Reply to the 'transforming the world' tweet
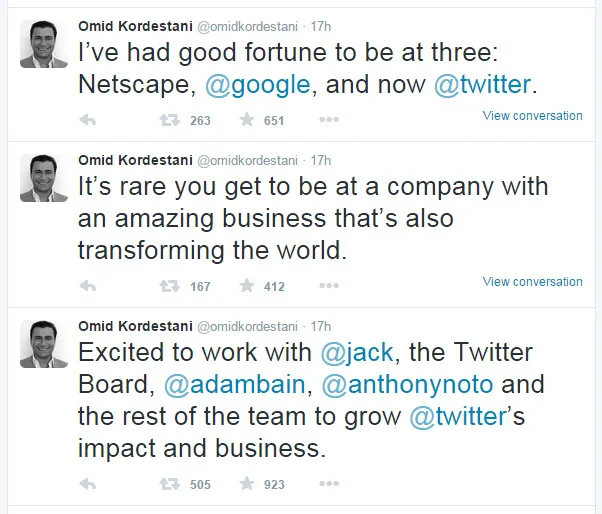The width and height of the screenshot is (602, 514). 87,286
